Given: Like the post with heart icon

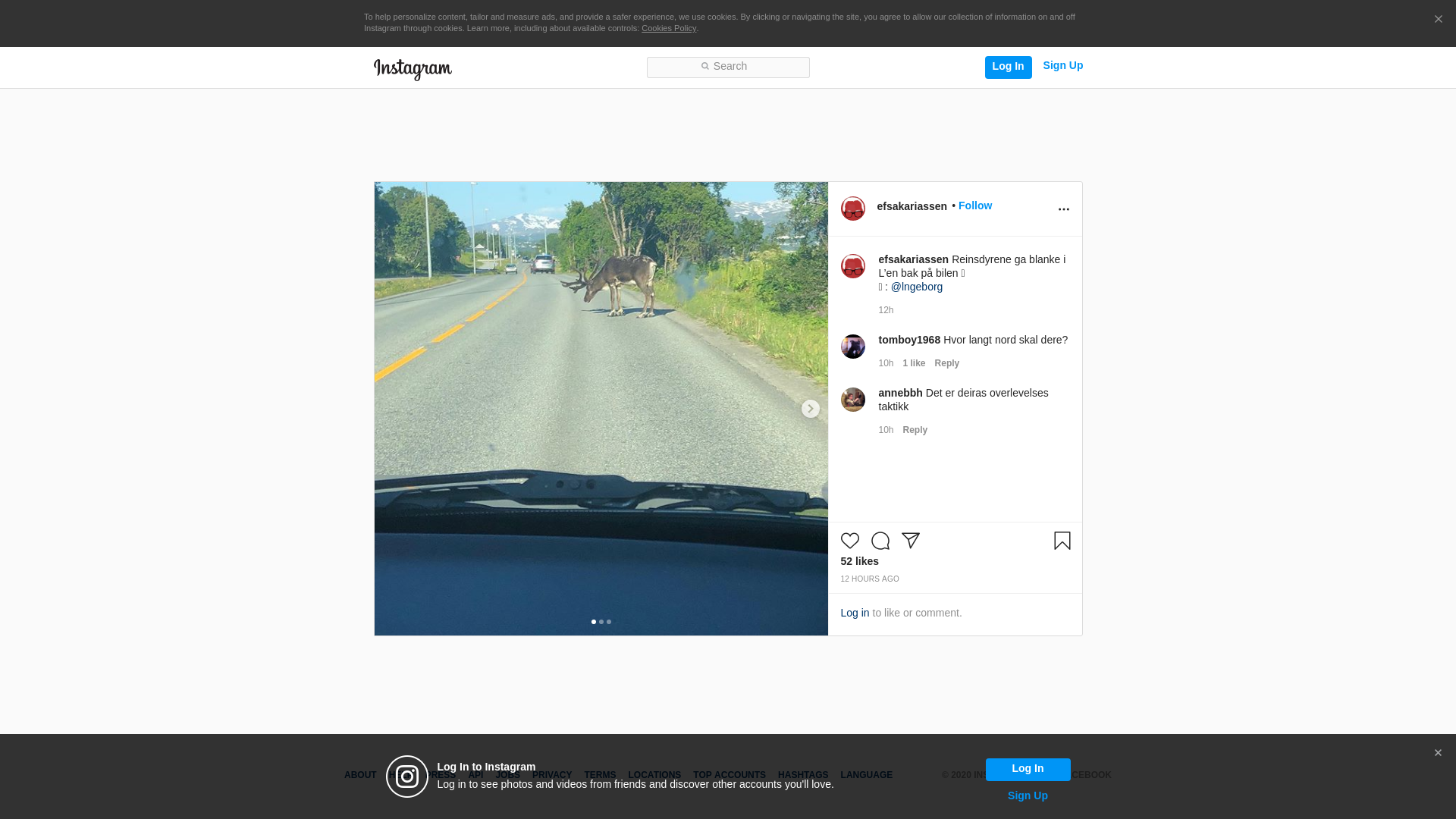Looking at the screenshot, I should [x=849, y=541].
